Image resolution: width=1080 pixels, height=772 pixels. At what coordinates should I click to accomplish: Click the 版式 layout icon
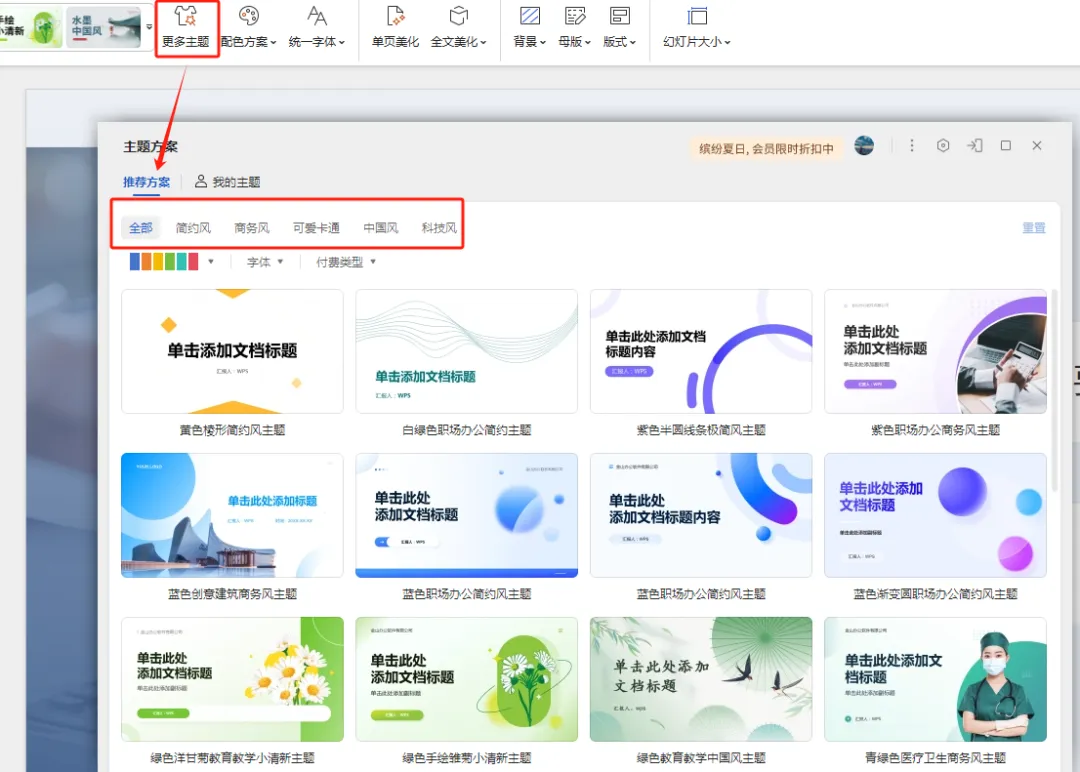(x=620, y=27)
